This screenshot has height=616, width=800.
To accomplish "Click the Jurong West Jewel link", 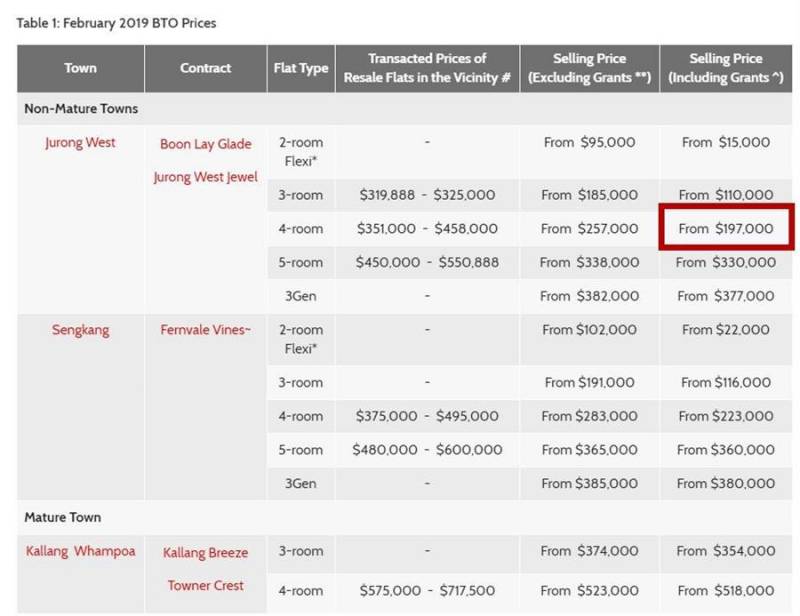I will coord(206,177).
